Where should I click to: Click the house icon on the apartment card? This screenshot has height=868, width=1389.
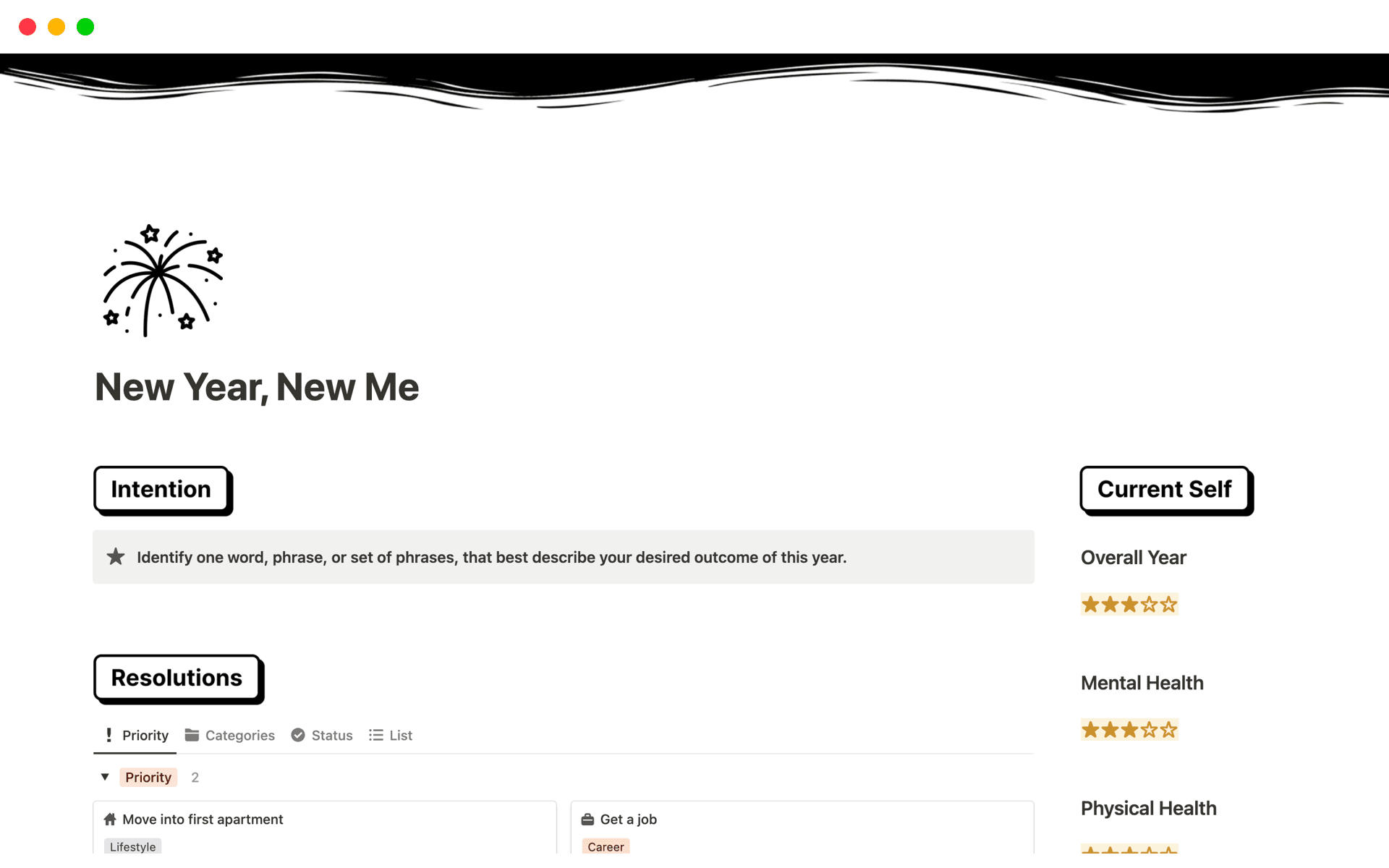point(110,820)
